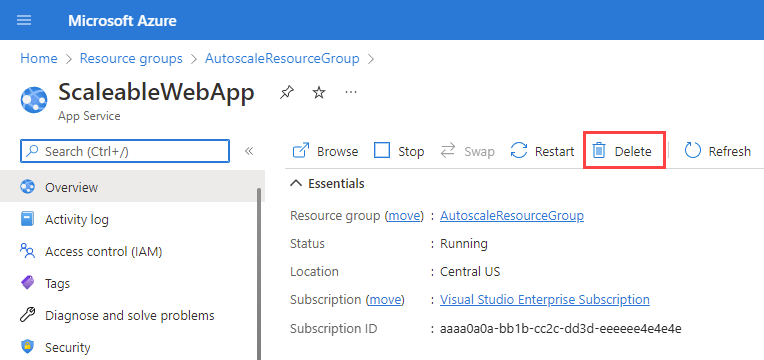The width and height of the screenshot is (764, 360).
Task: Mark ScaleableWebApp as favorite with star
Action: tap(319, 92)
